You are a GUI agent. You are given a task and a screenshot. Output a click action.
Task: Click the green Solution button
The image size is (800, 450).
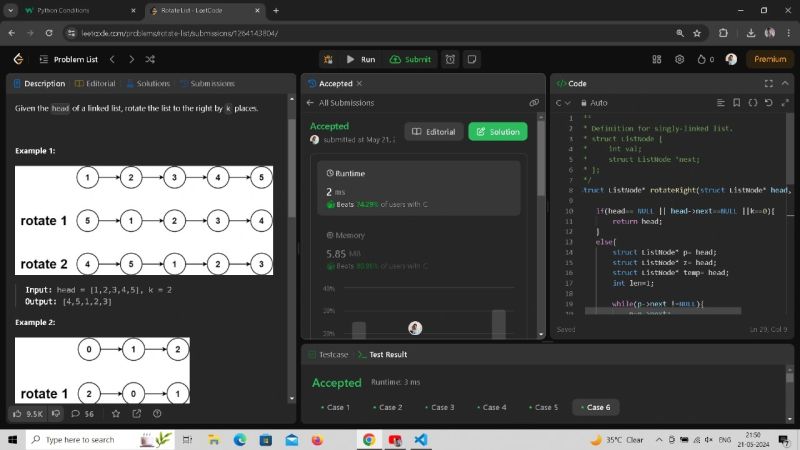tap(497, 132)
